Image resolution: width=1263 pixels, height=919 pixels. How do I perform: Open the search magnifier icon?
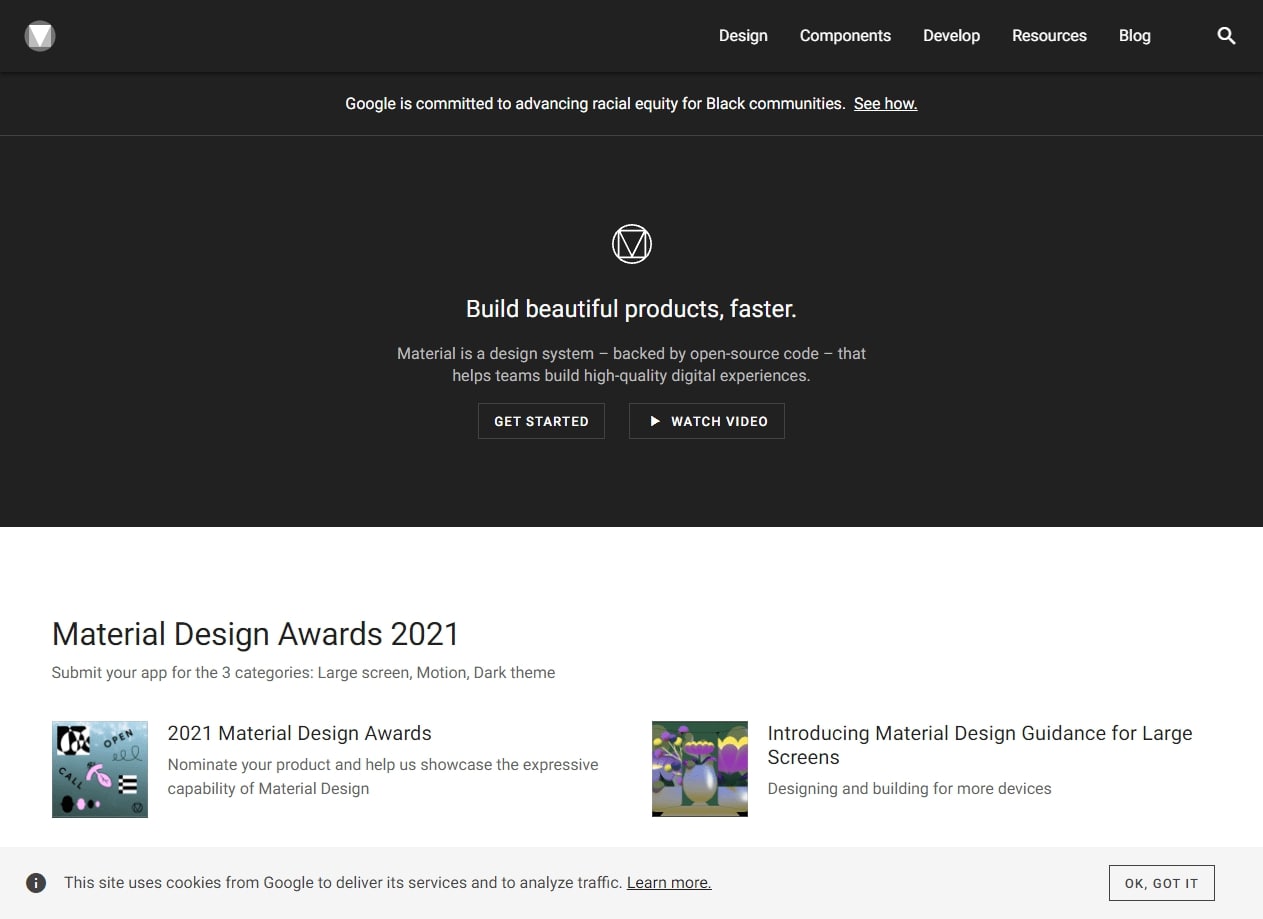[x=1226, y=36]
